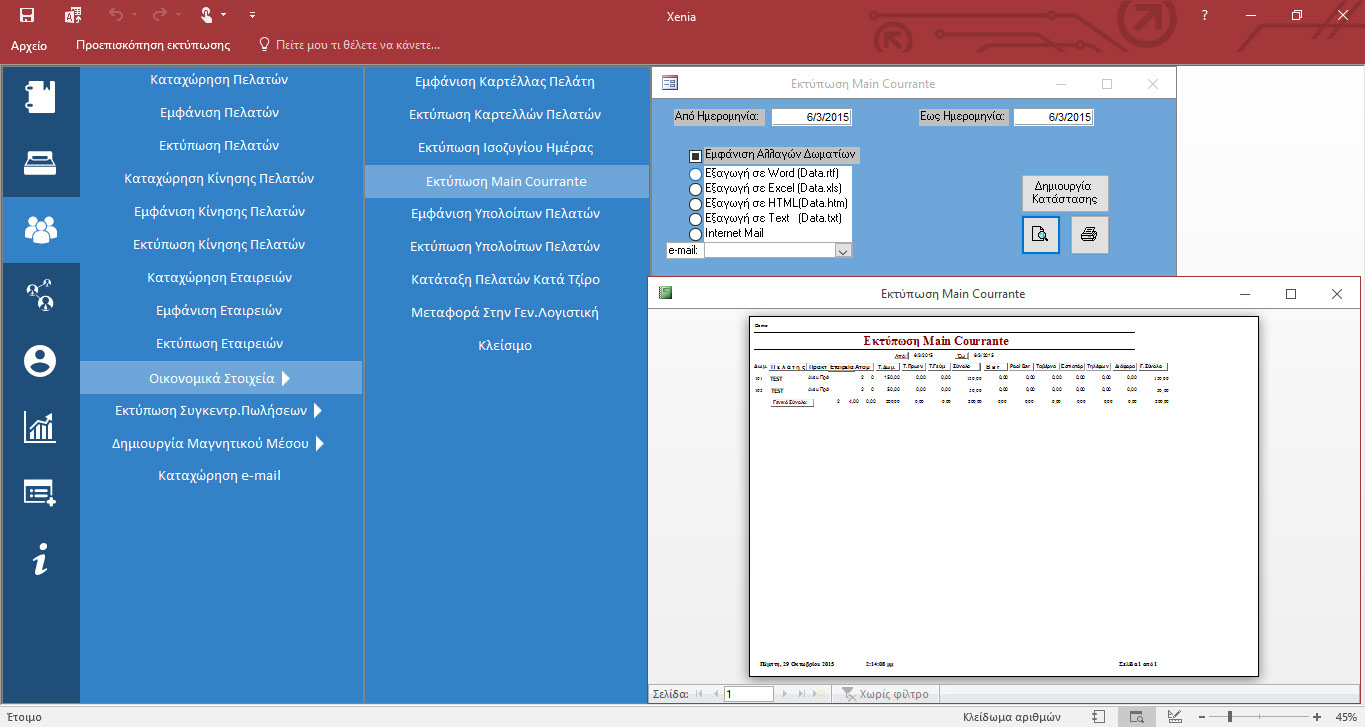Click the Από Ημερομηνία date field

click(811, 118)
